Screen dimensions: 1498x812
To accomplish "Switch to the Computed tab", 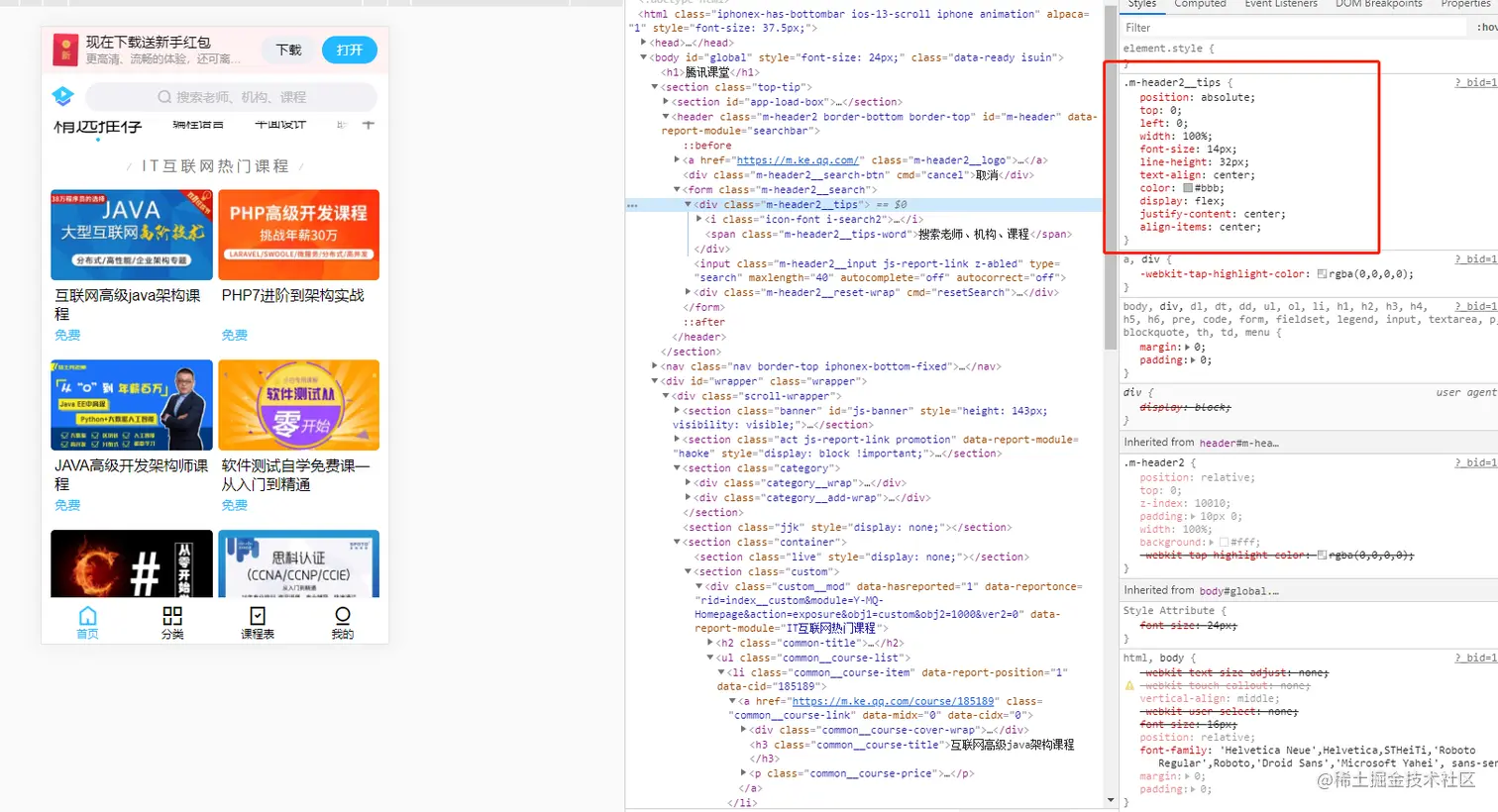I will click(1200, 4).
